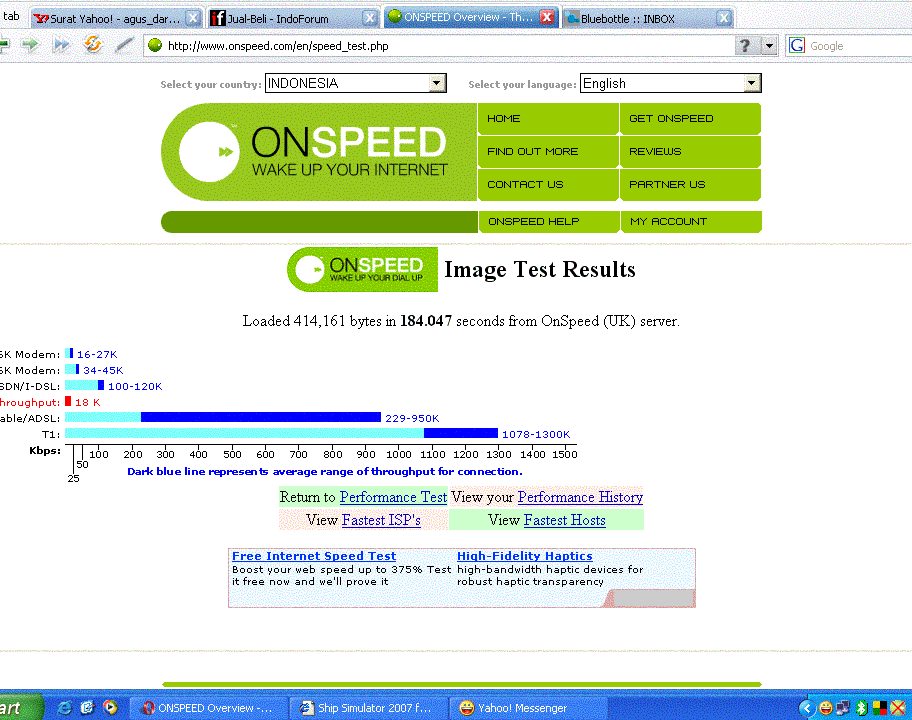Expand hidden system tray icons arrow
The width and height of the screenshot is (912, 720).
point(806,708)
